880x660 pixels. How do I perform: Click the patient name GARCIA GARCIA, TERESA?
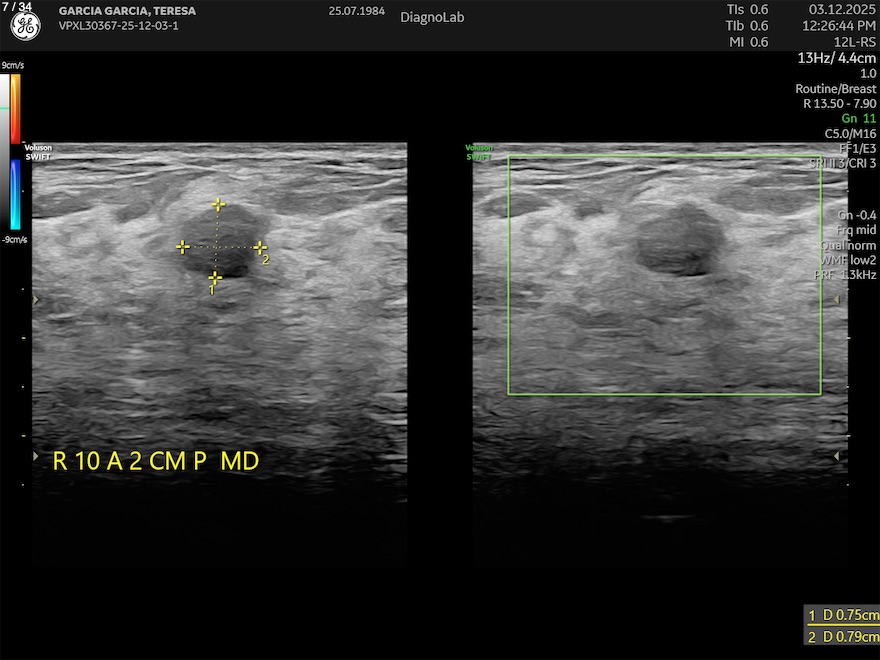click(127, 11)
